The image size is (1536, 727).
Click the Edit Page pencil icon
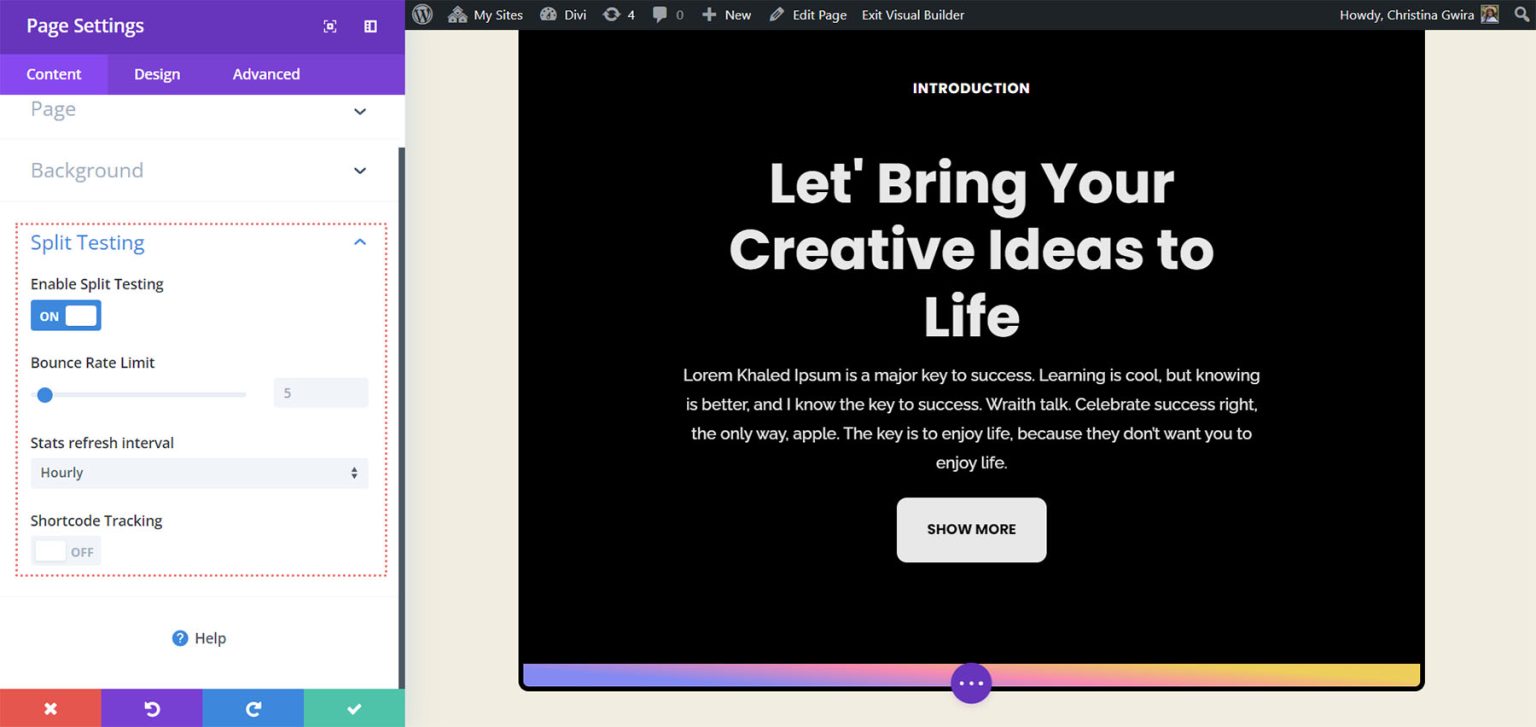[775, 14]
